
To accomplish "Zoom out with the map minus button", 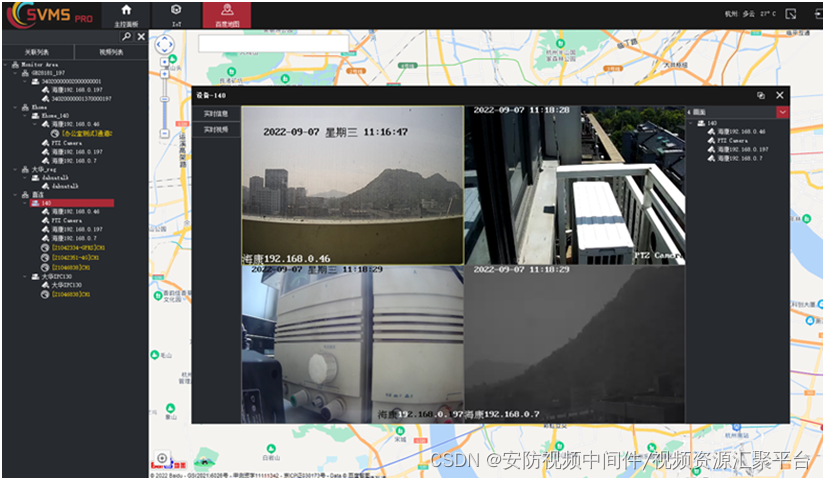I will click(165, 134).
